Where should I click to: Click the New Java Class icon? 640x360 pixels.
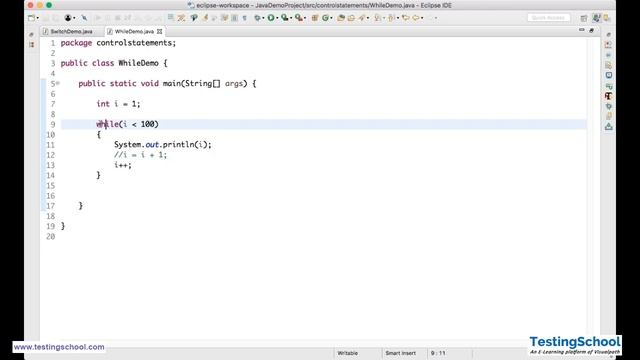(x=326, y=18)
